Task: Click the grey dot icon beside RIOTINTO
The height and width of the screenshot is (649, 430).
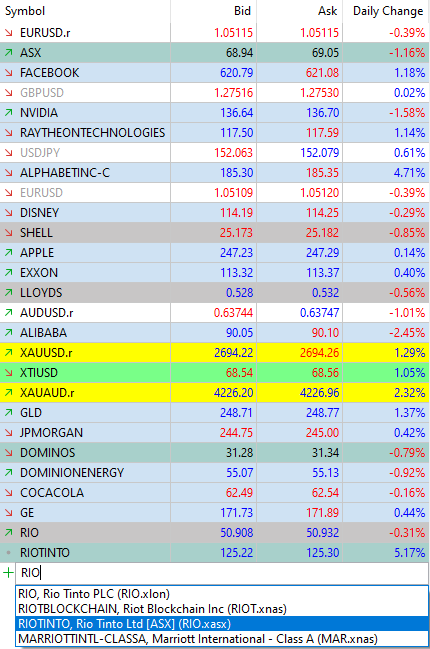Action: coord(9,553)
